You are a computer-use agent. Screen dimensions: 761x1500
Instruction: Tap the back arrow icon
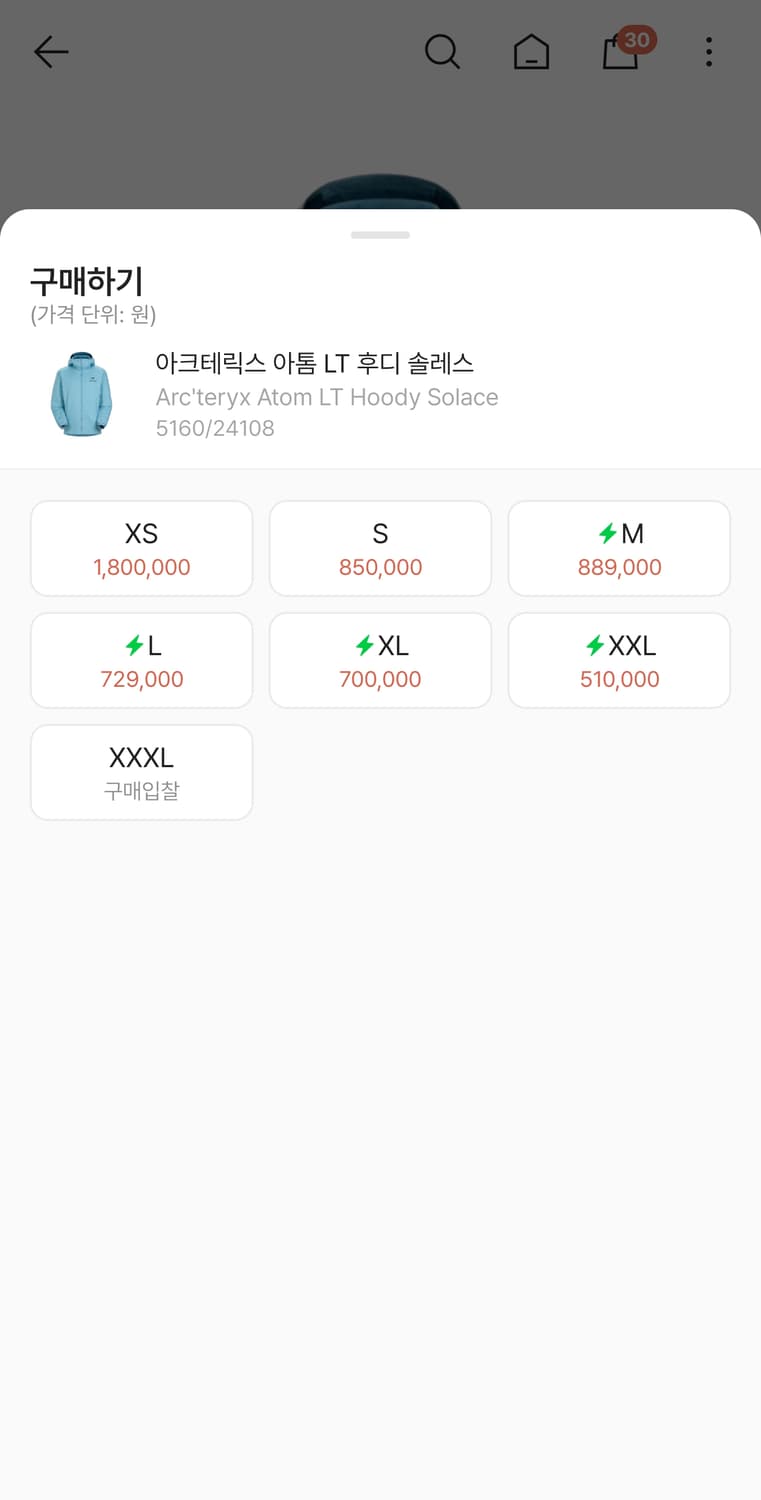pyautogui.click(x=51, y=52)
